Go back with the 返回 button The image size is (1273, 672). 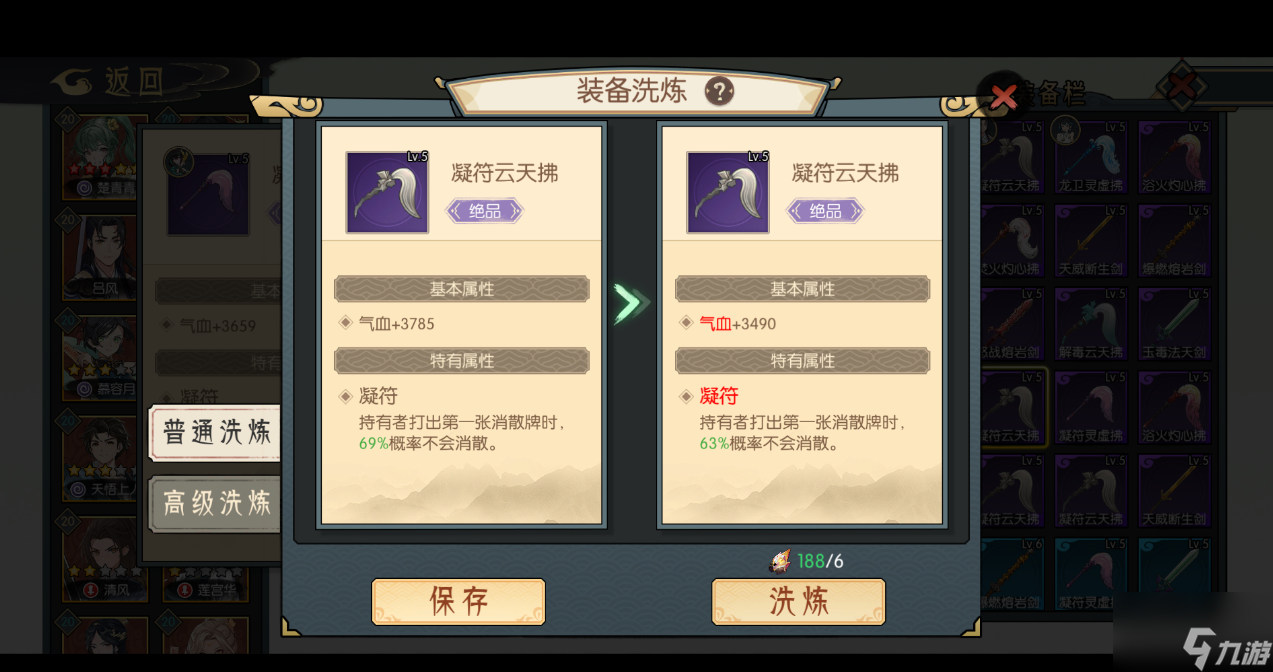tap(108, 80)
